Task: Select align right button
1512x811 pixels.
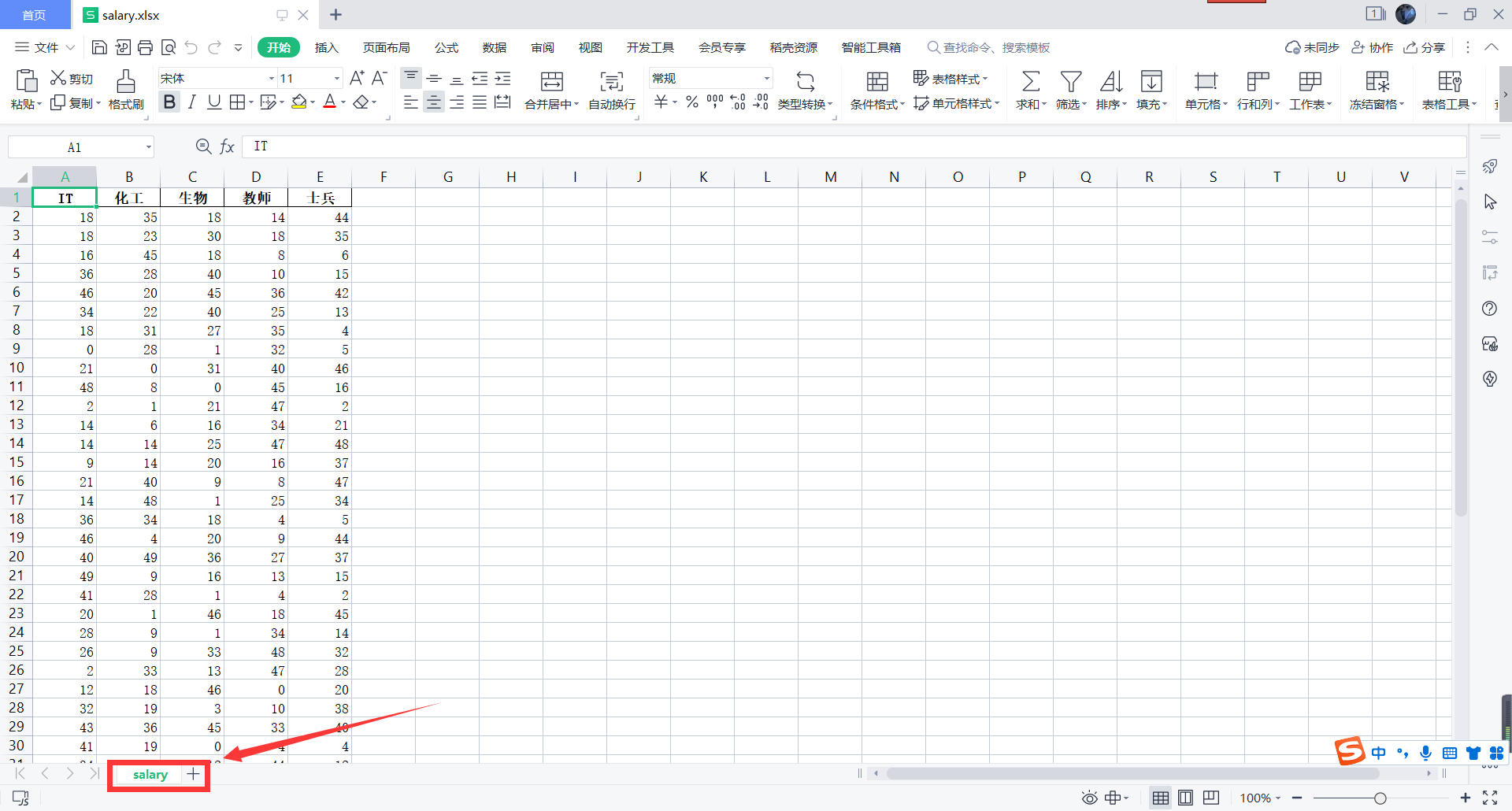Action: coord(457,102)
